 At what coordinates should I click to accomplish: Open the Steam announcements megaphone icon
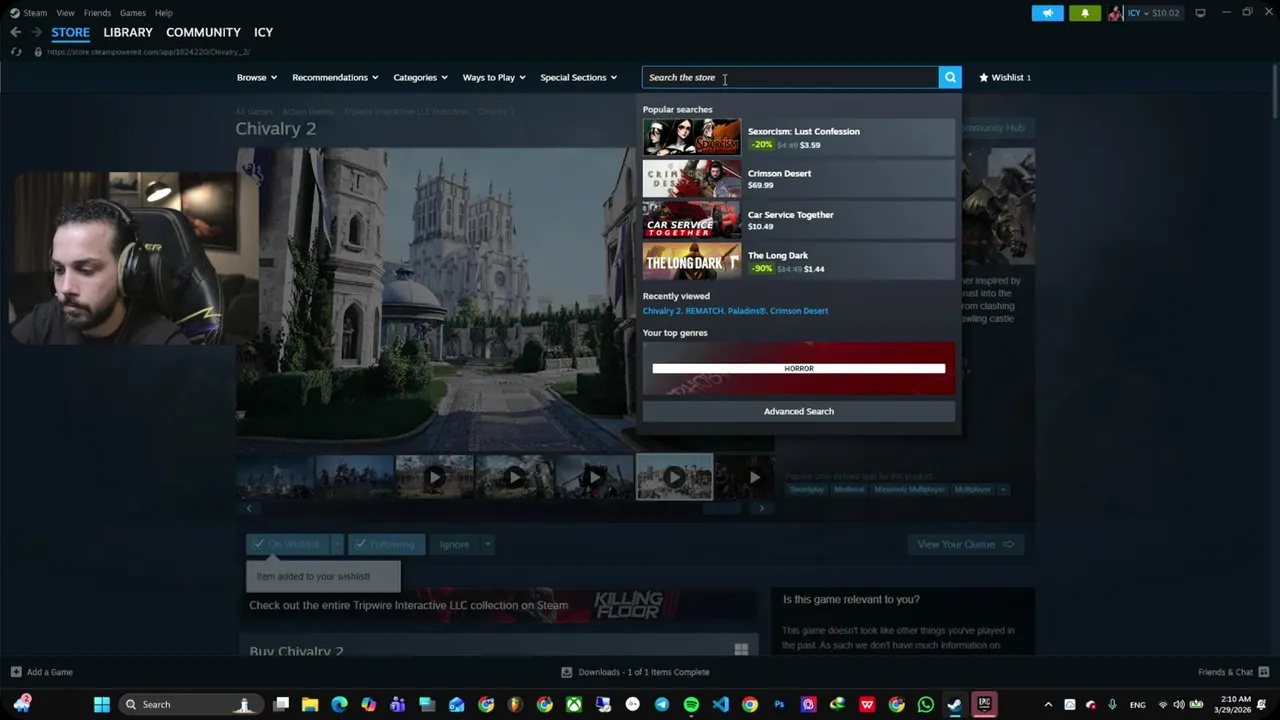pos(1047,13)
